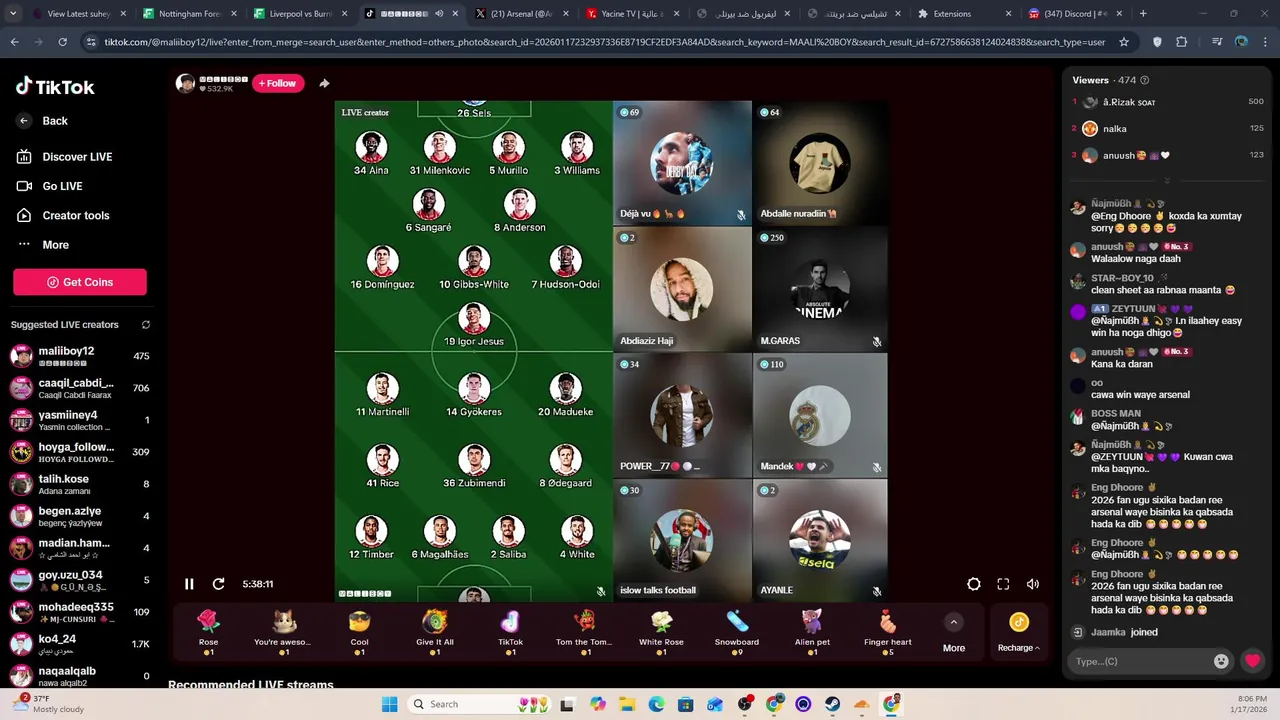Reload the browser page
Viewport: 1280px width, 720px height.
(x=62, y=42)
